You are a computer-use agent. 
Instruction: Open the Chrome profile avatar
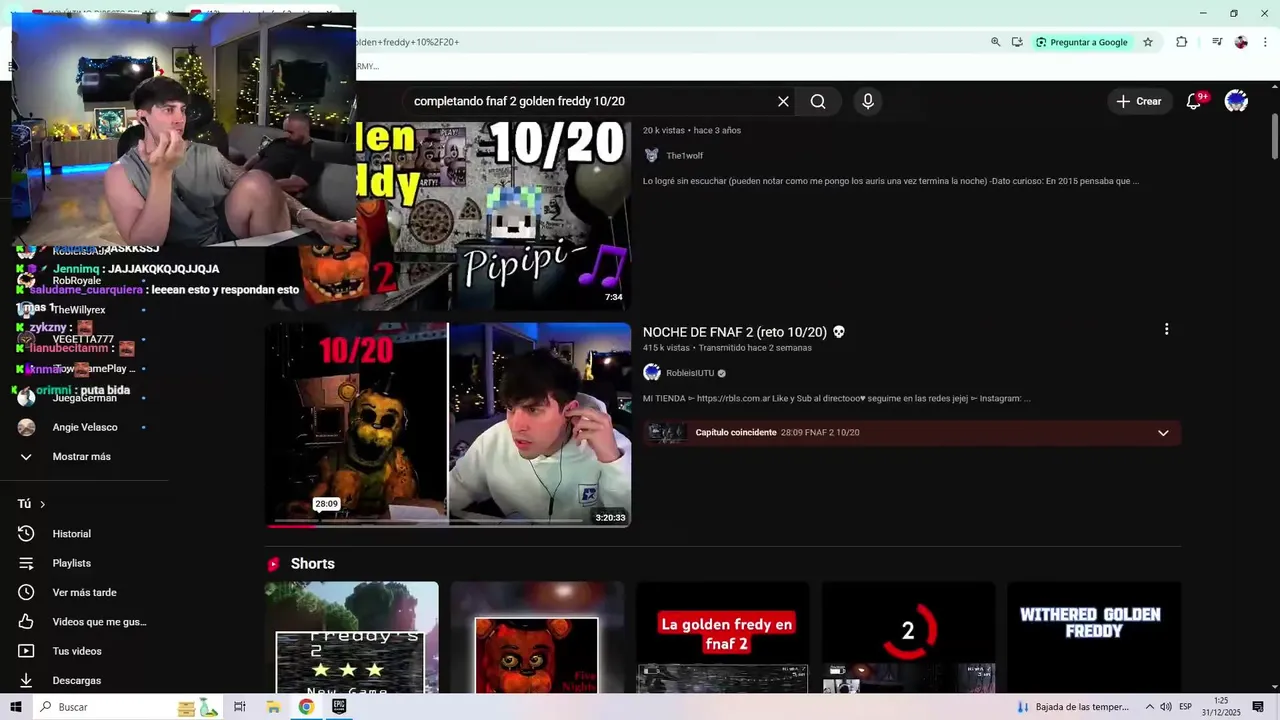click(x=1241, y=42)
